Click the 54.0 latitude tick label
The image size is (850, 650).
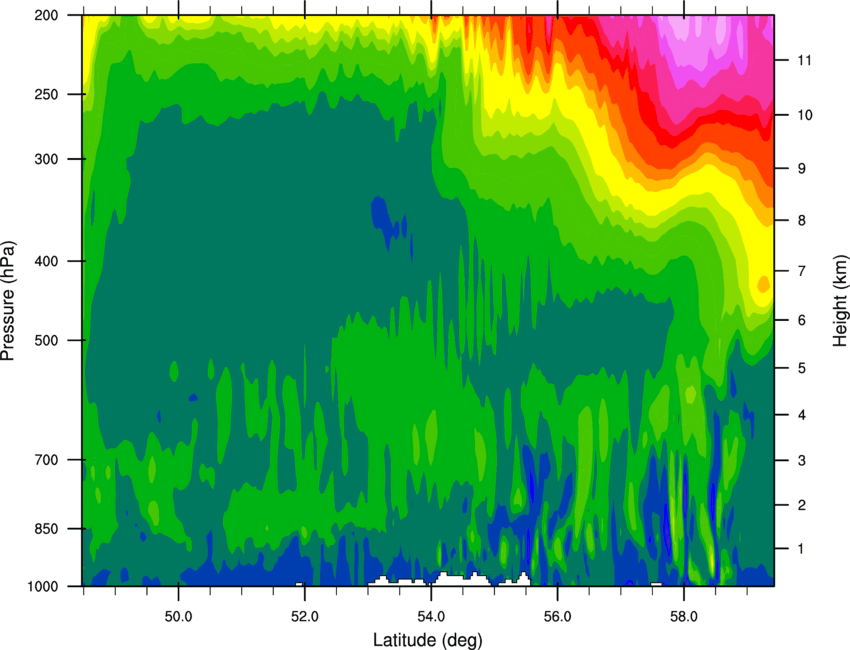(431, 617)
